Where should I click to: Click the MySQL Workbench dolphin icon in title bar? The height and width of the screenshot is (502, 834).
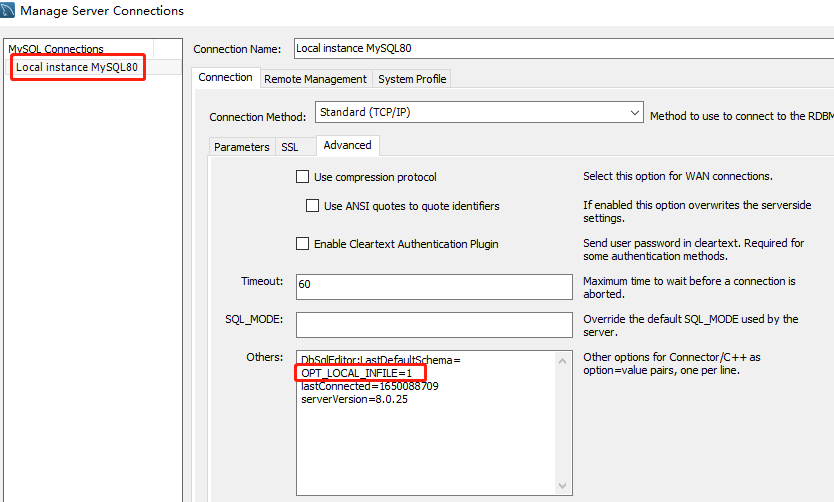click(7, 10)
